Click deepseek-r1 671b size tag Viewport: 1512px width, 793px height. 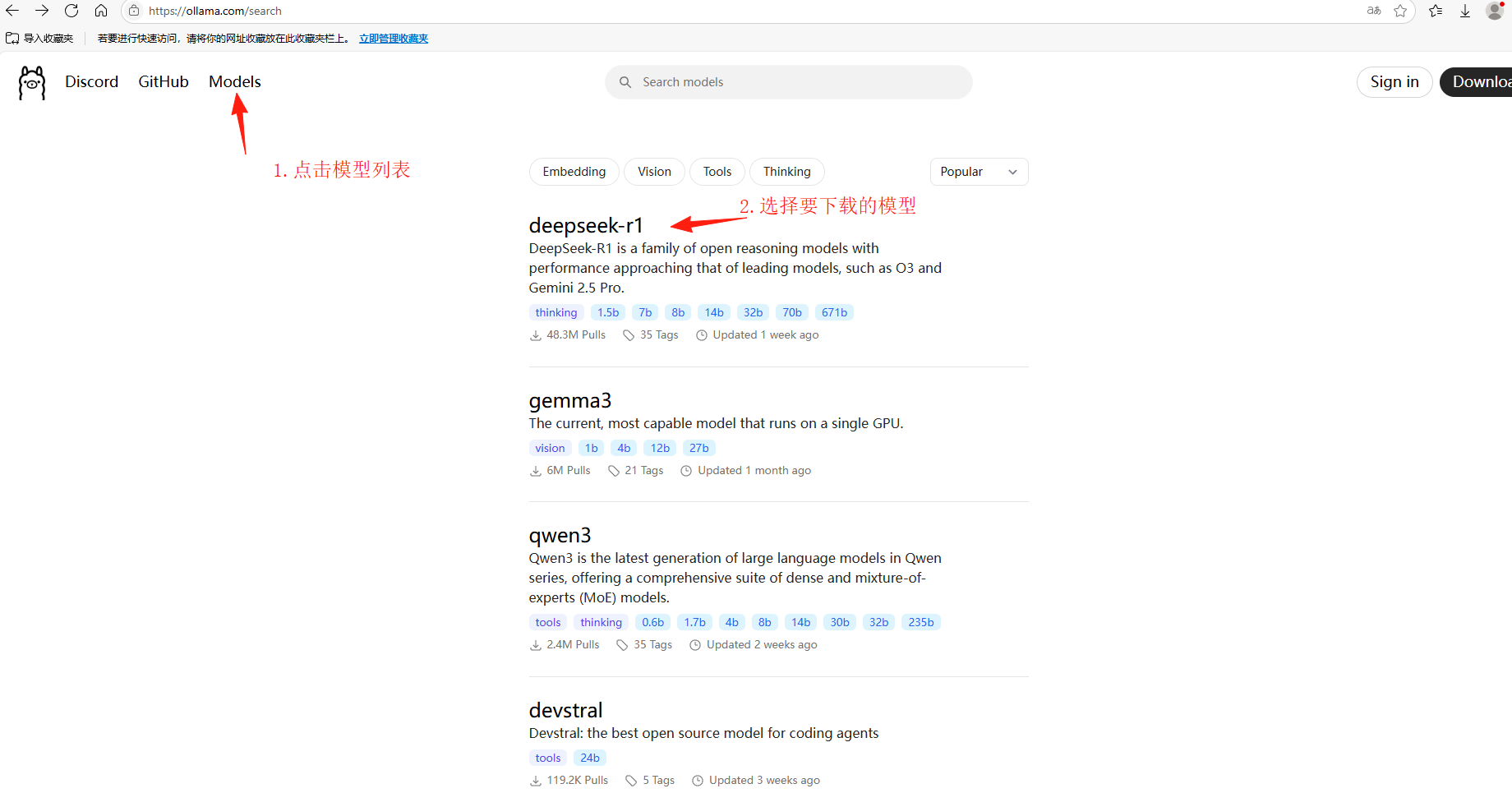[834, 312]
